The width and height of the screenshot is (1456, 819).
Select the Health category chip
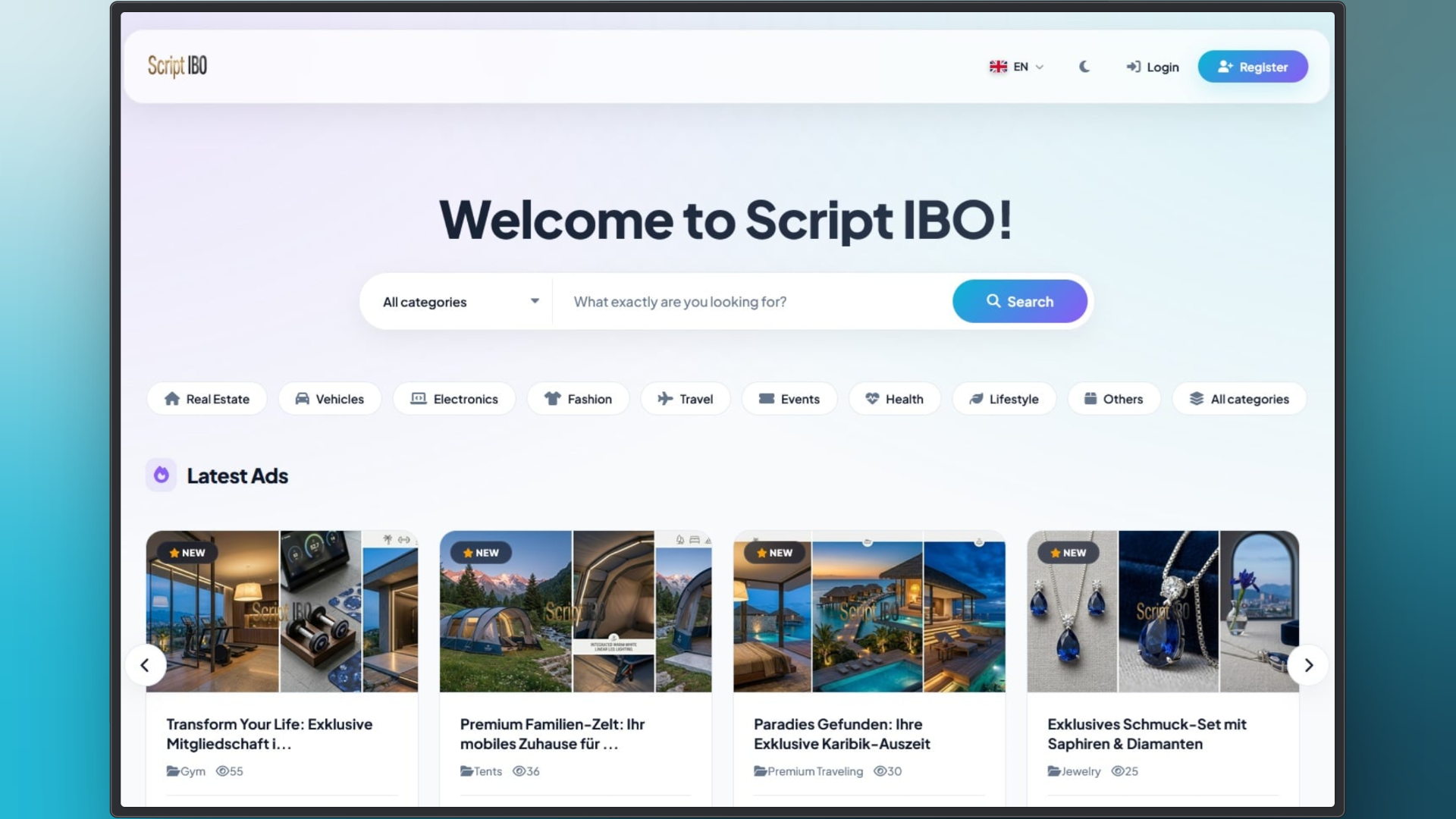tap(895, 399)
